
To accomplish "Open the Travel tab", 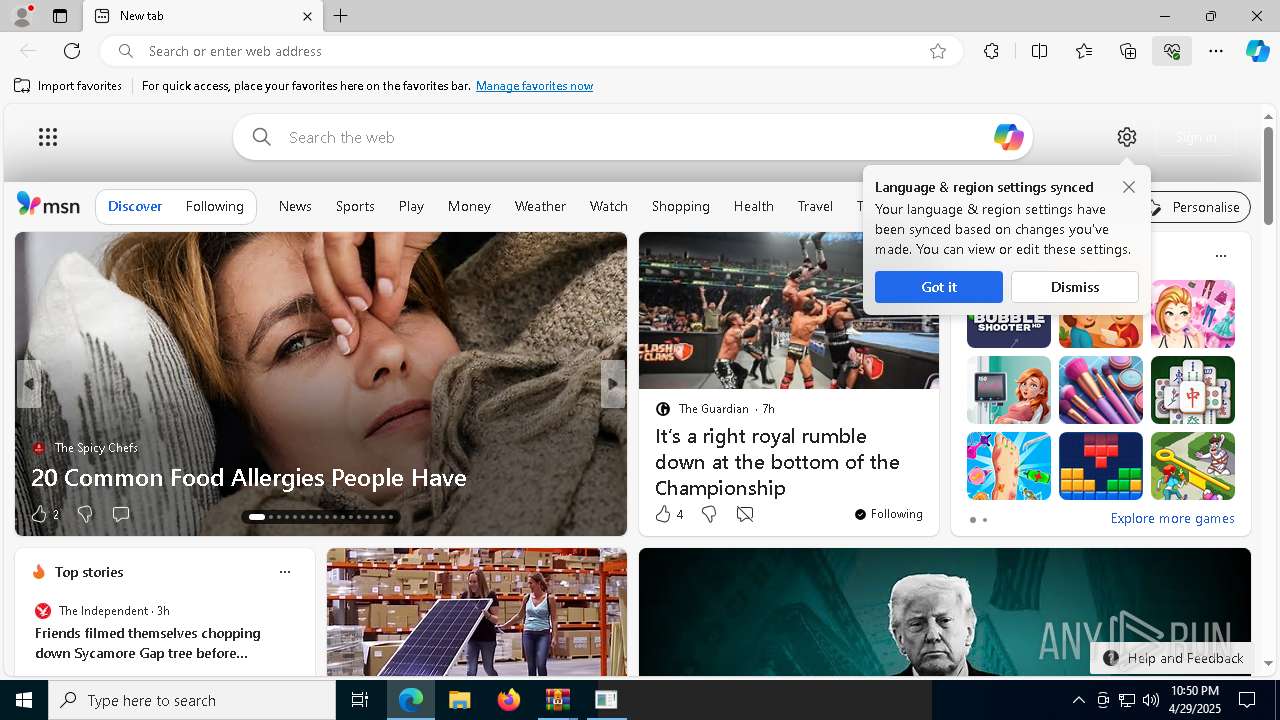I will click(x=815, y=206).
